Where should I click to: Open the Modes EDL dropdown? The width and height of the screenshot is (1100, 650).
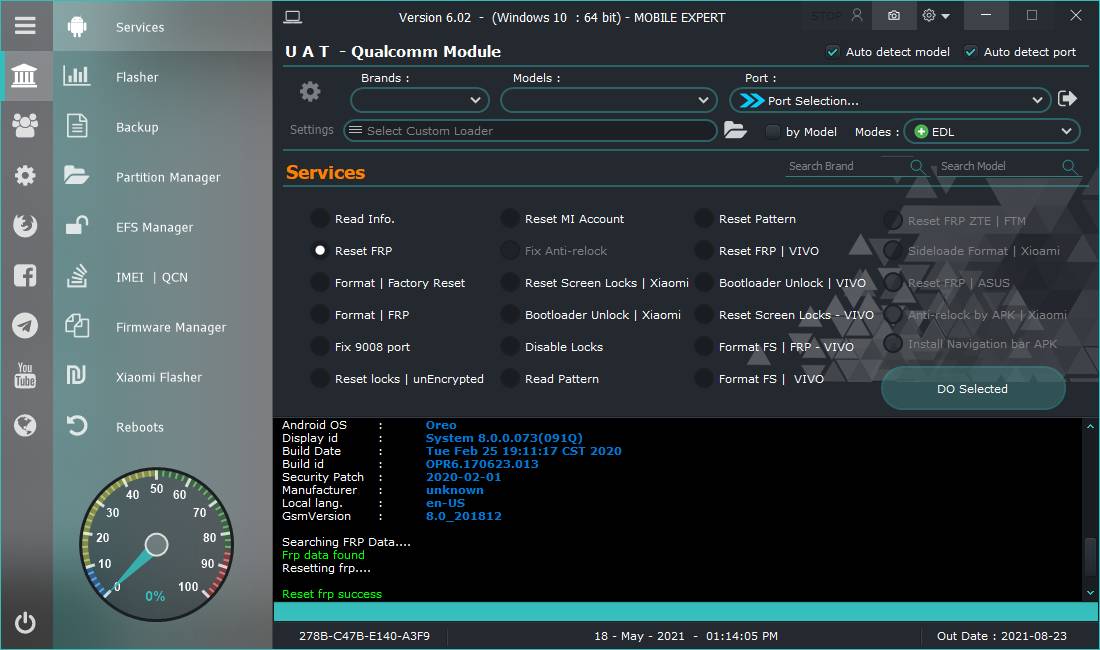tap(992, 131)
